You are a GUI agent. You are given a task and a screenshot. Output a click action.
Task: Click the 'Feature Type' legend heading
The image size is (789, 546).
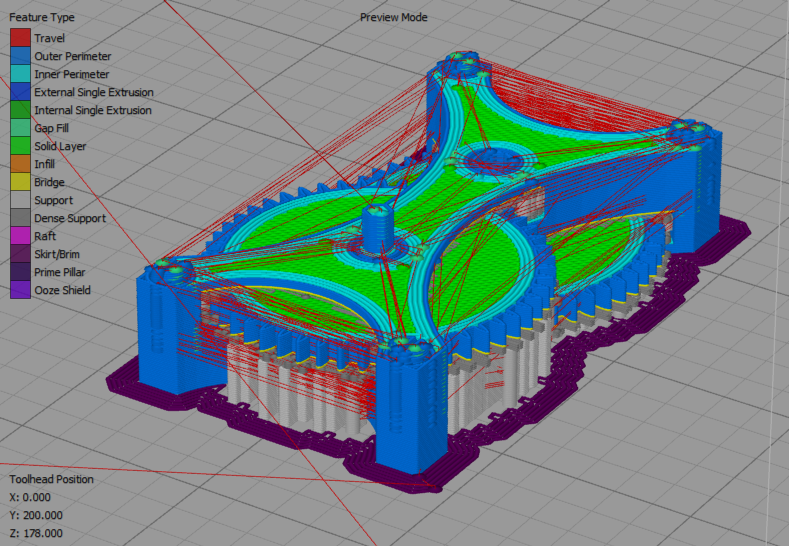(x=42, y=17)
